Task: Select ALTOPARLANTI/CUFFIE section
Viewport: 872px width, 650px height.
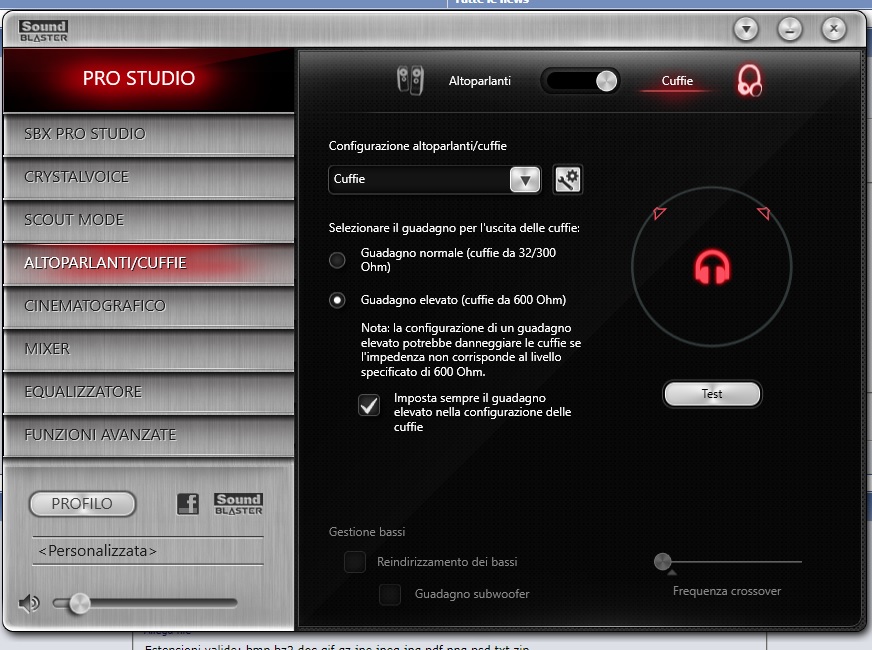Action: [x=148, y=263]
